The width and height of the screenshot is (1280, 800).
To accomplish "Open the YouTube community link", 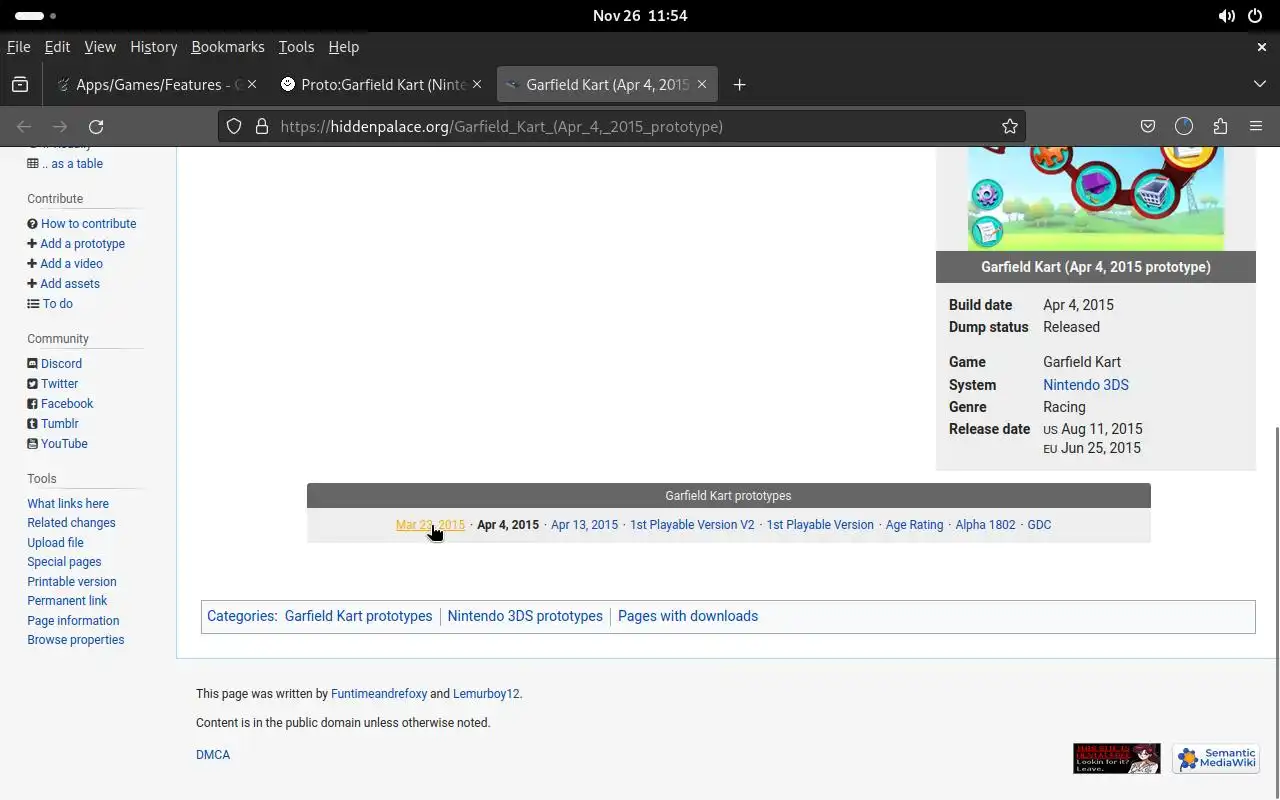I will [64, 444].
